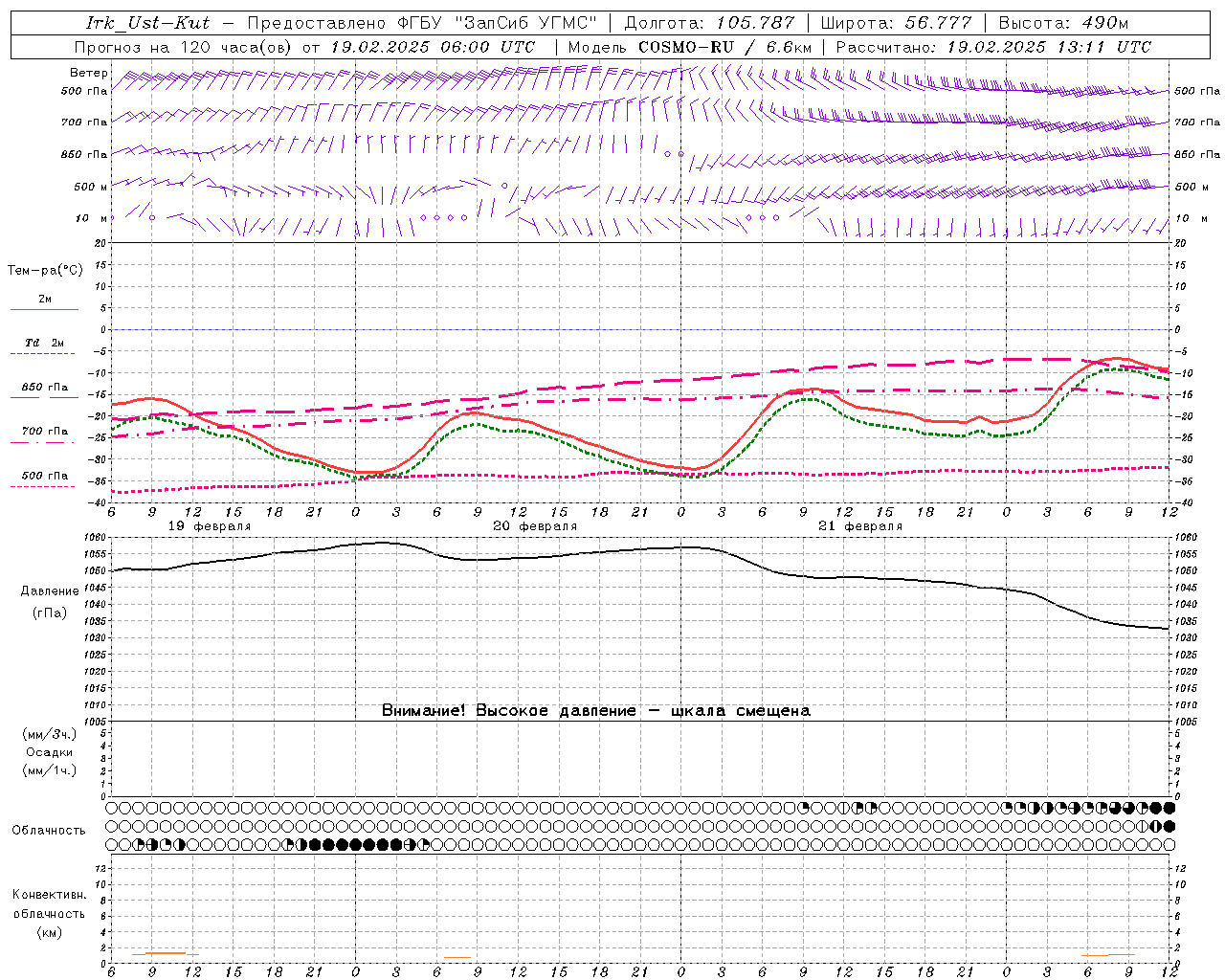Click the (мм/3ч.) precipitation unit label
Image resolution: width=1225 pixels, height=980 pixels.
pos(50,734)
